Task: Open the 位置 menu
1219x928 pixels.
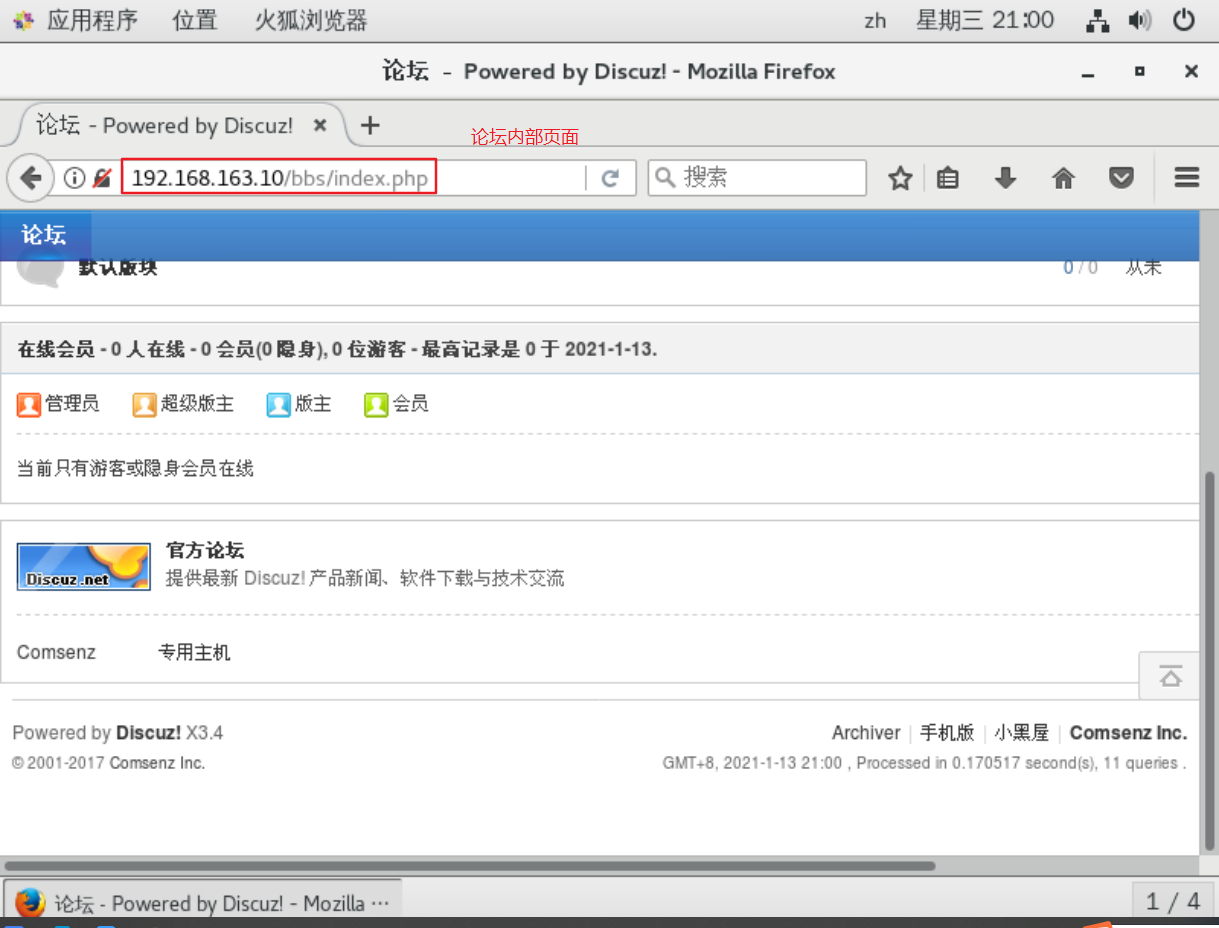Action: [195, 20]
